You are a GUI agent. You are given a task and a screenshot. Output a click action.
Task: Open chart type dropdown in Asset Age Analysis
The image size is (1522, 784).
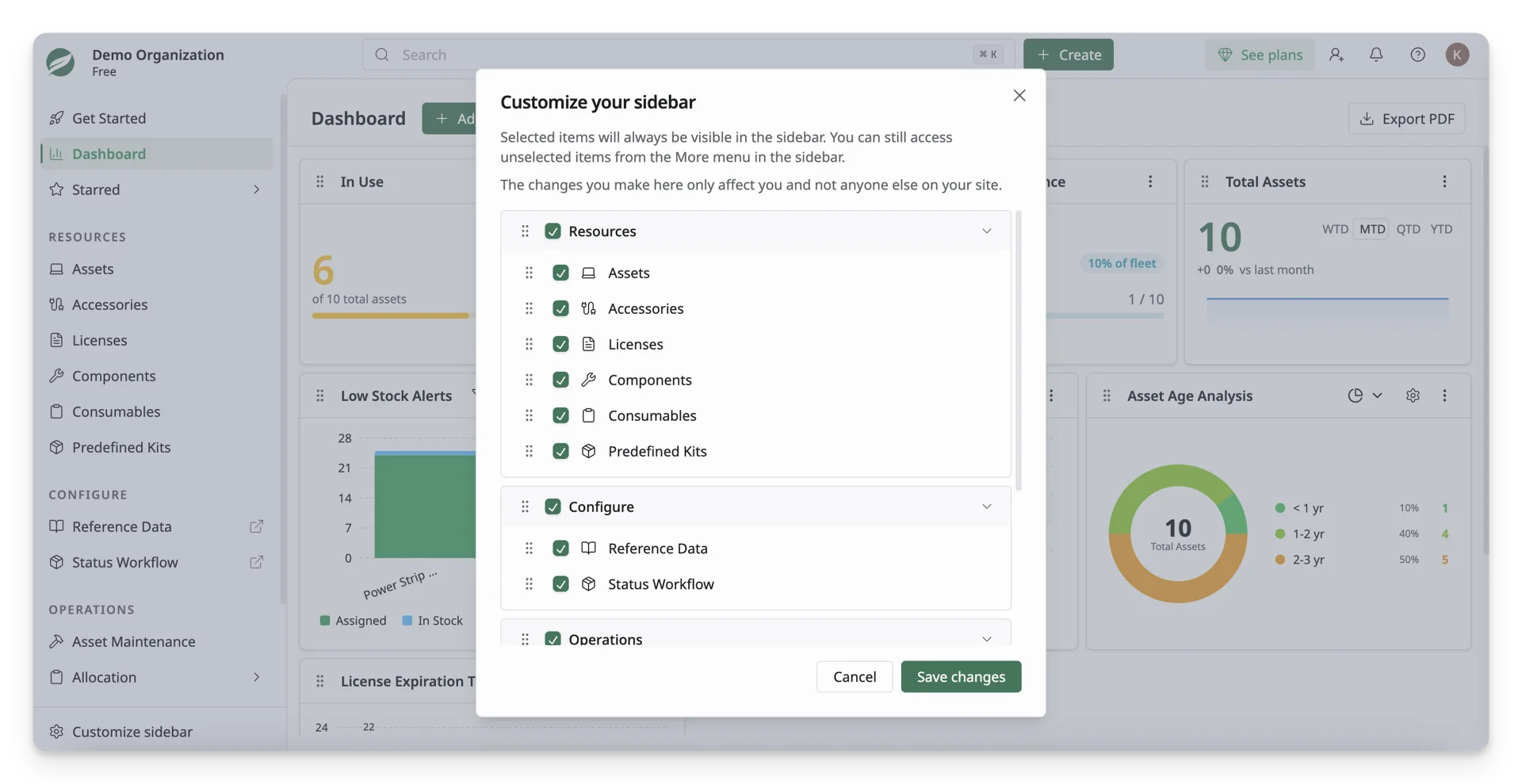click(1365, 396)
